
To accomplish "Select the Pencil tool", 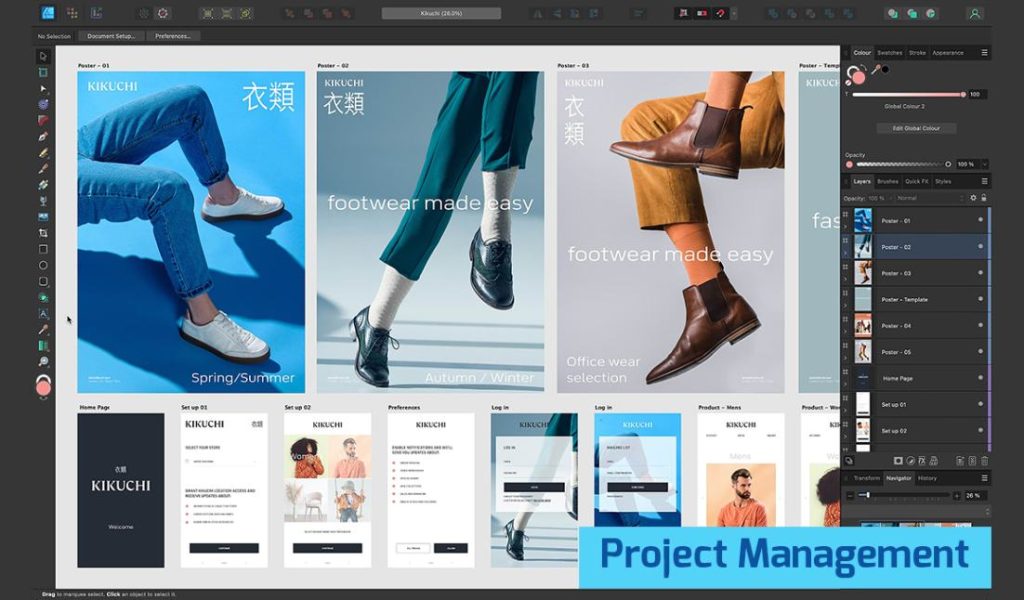I will click(x=43, y=153).
